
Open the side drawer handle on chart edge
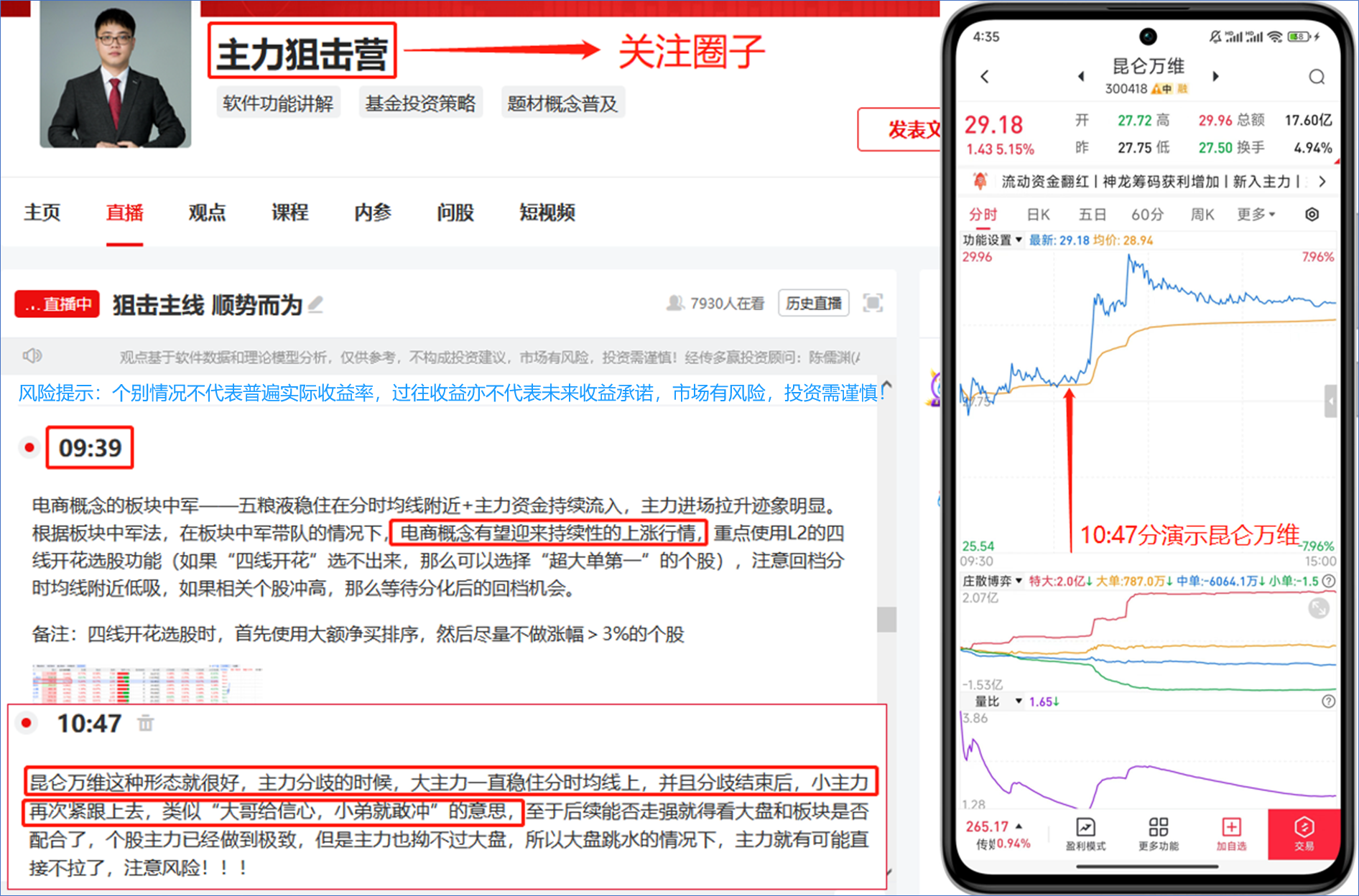1330,401
